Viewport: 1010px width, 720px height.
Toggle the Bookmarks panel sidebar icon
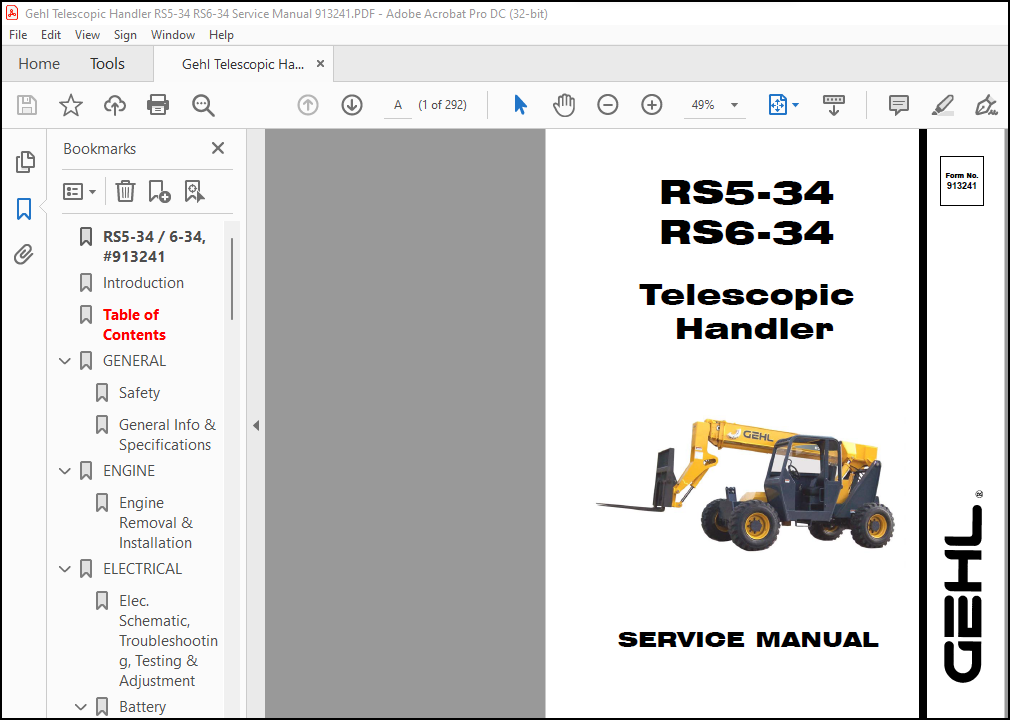24,209
